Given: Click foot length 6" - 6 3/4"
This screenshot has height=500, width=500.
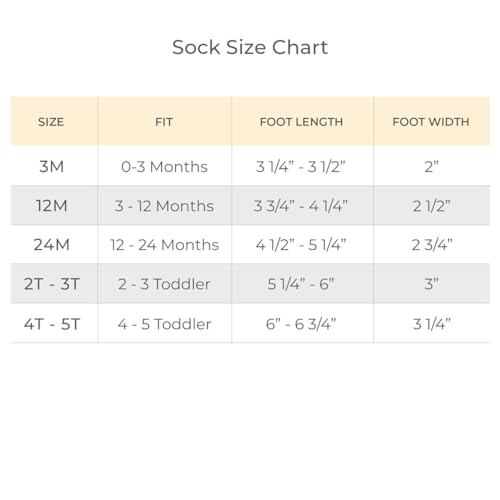Looking at the screenshot, I should pos(301,324).
